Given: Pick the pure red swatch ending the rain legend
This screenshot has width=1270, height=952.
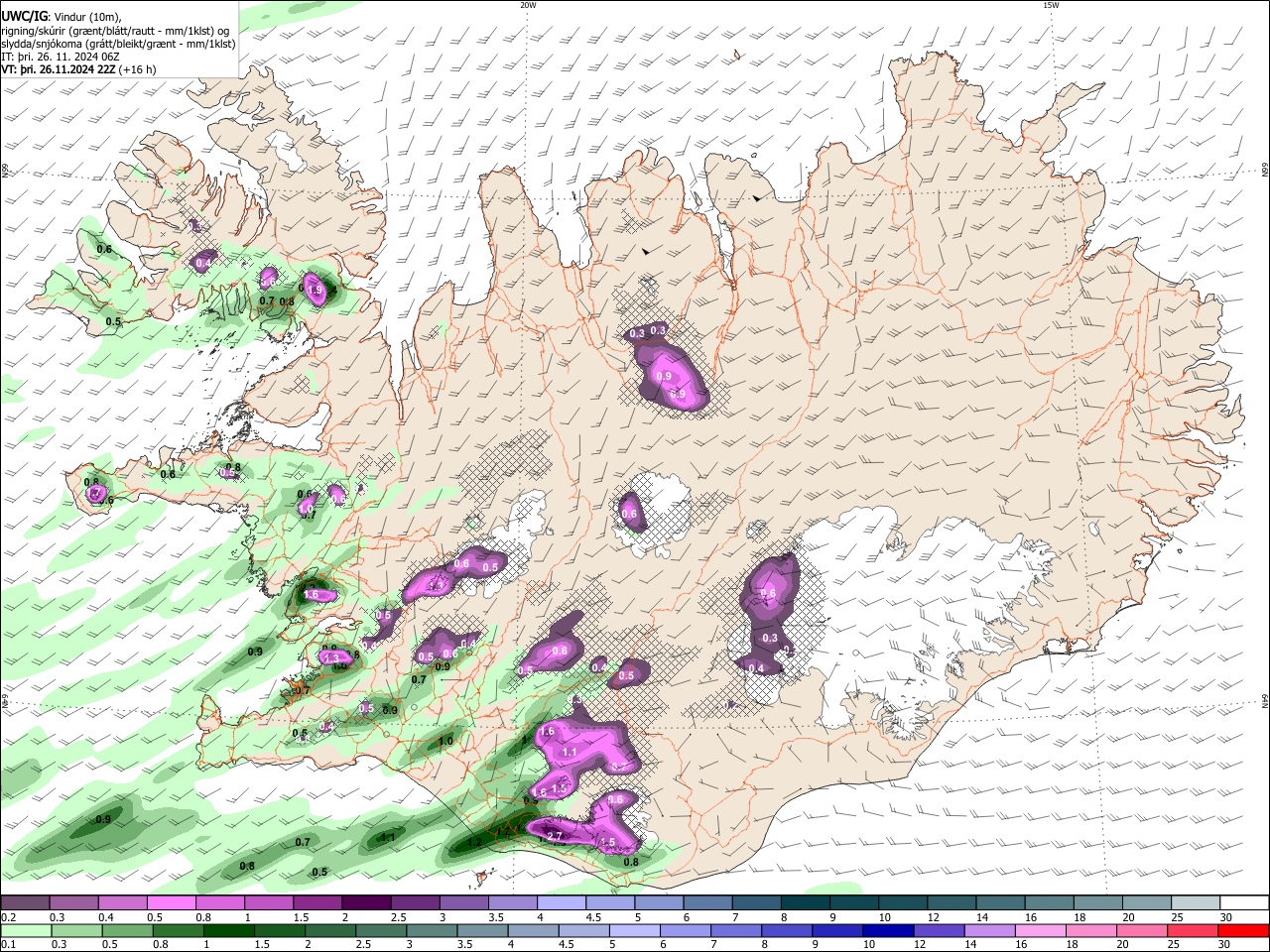Looking at the screenshot, I should pyautogui.click(x=1242, y=930).
